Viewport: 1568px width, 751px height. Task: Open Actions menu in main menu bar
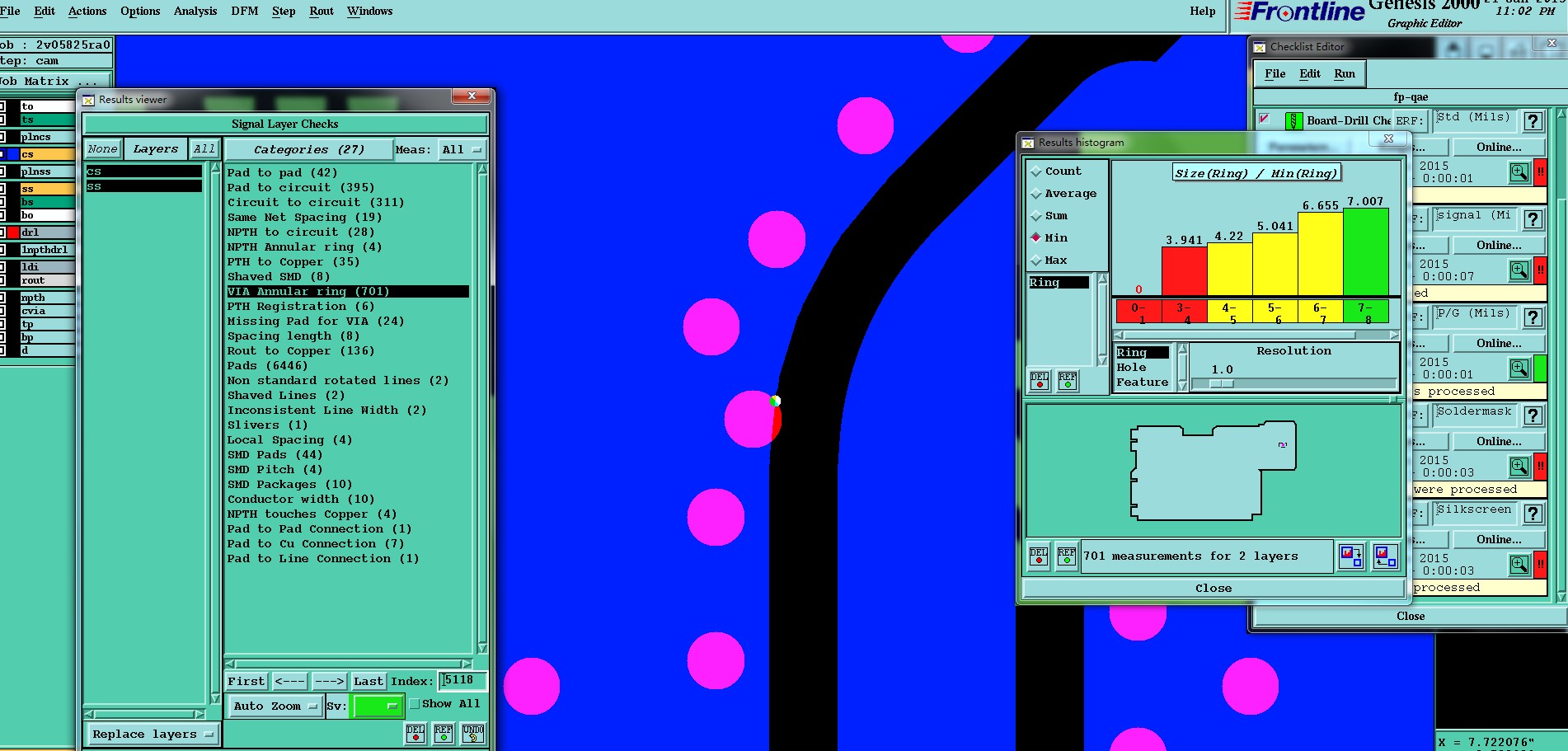[x=87, y=12]
